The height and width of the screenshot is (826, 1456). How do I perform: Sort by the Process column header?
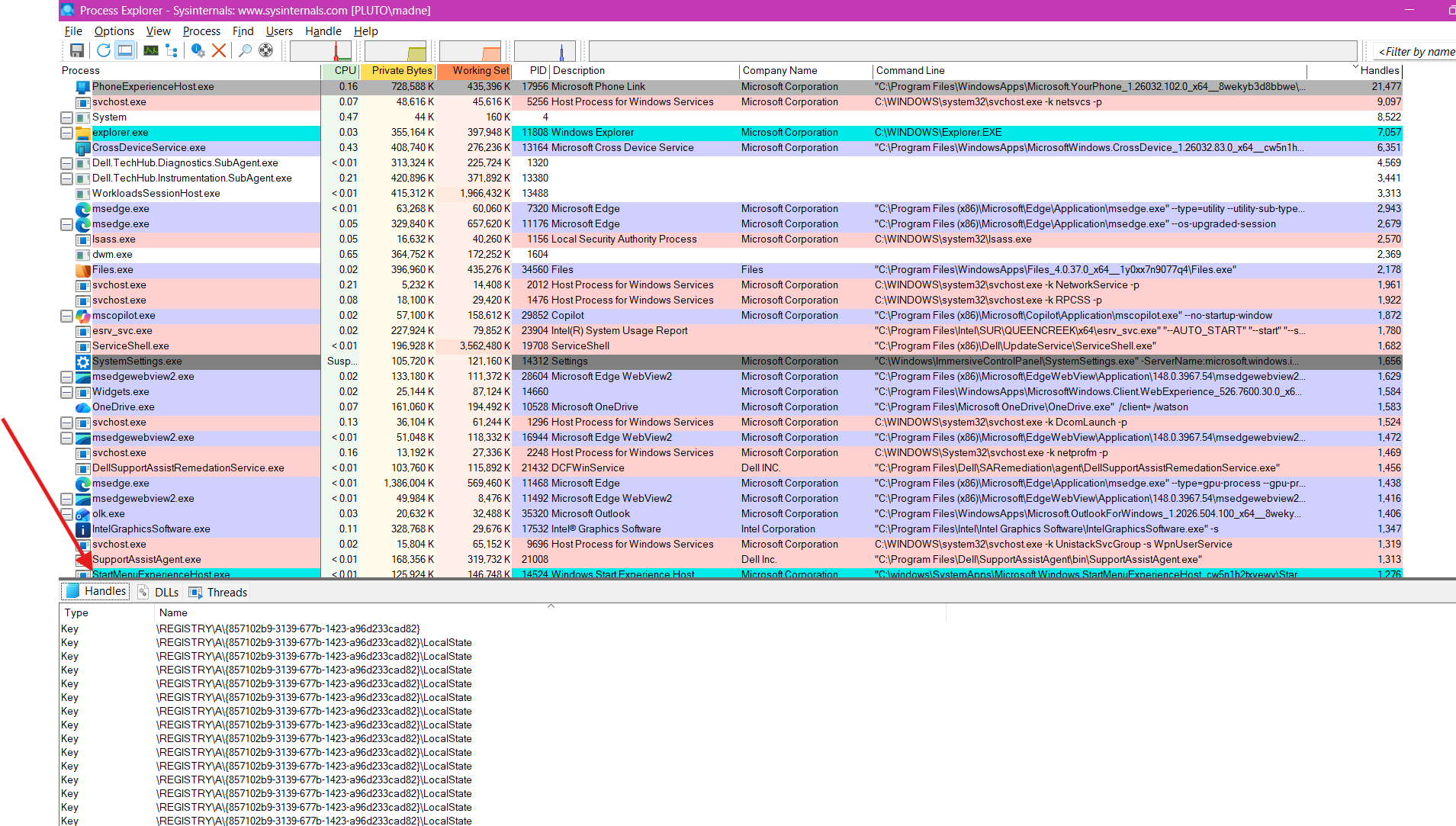point(190,71)
